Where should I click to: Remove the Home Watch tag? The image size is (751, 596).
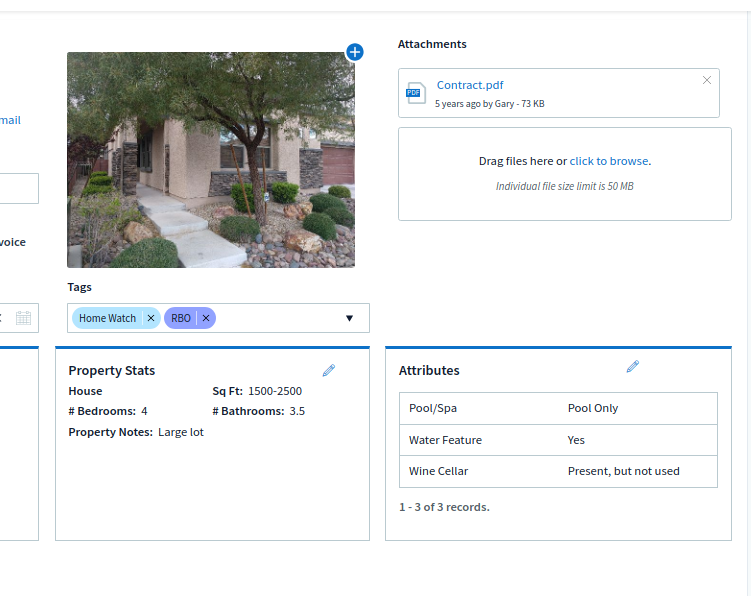click(x=151, y=318)
